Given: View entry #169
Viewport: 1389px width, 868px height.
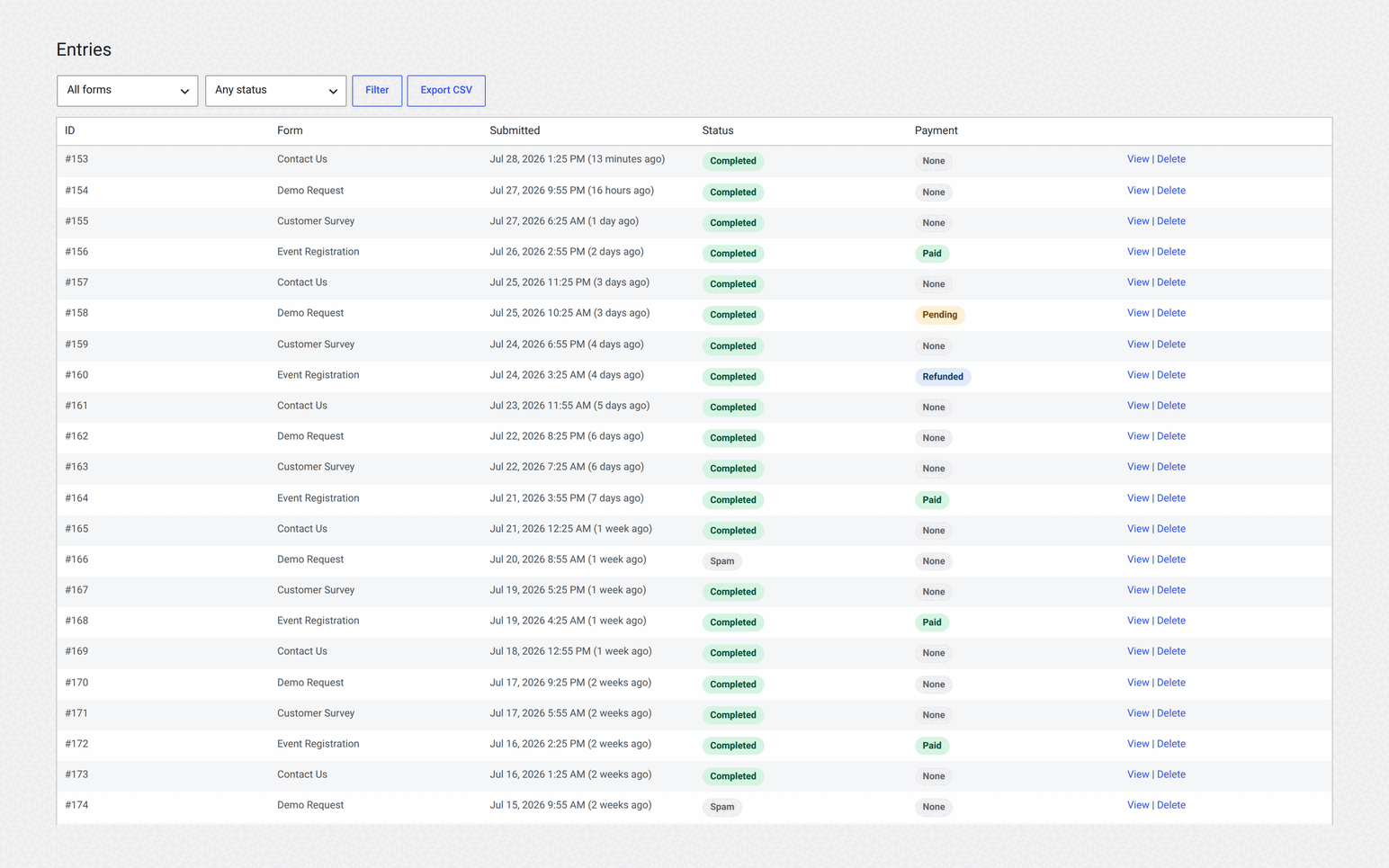Looking at the screenshot, I should coord(1138,651).
